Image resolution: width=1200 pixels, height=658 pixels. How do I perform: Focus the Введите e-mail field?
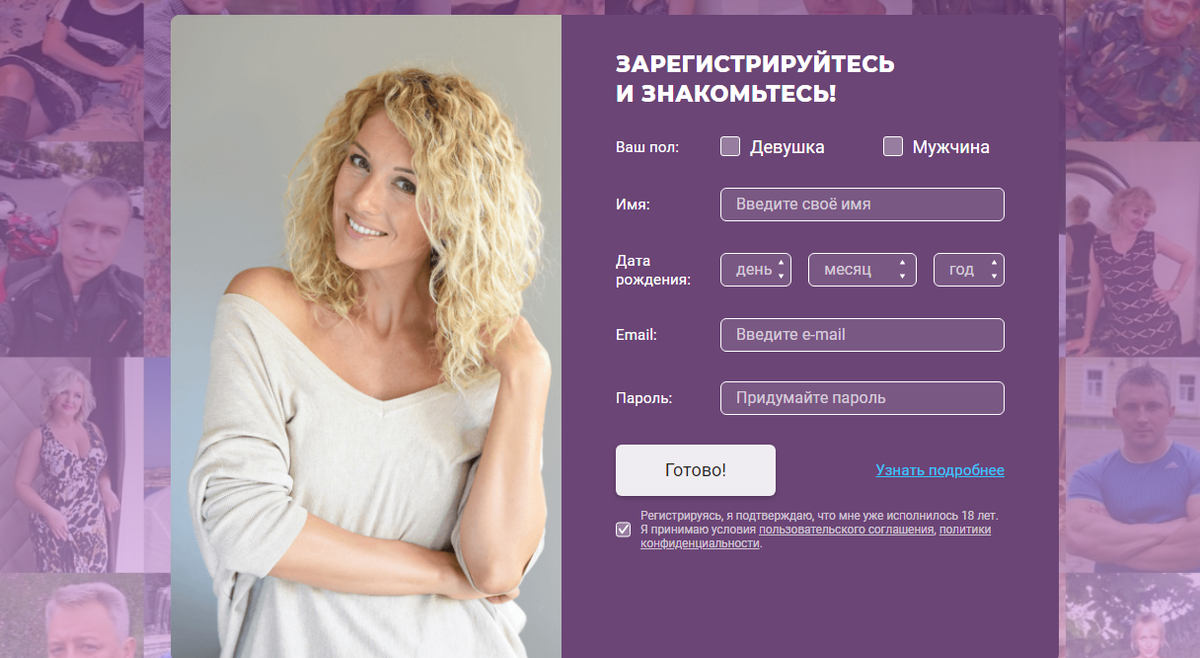click(862, 335)
